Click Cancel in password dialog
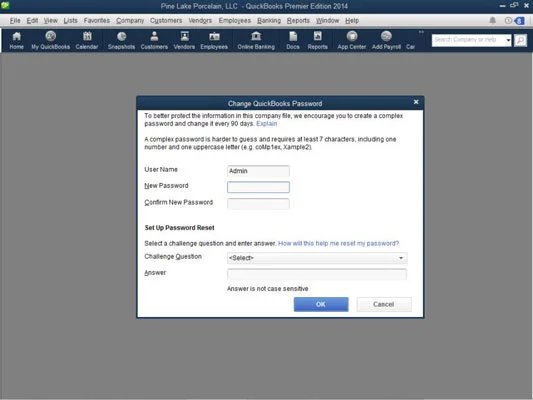533x400 pixels. (384, 304)
